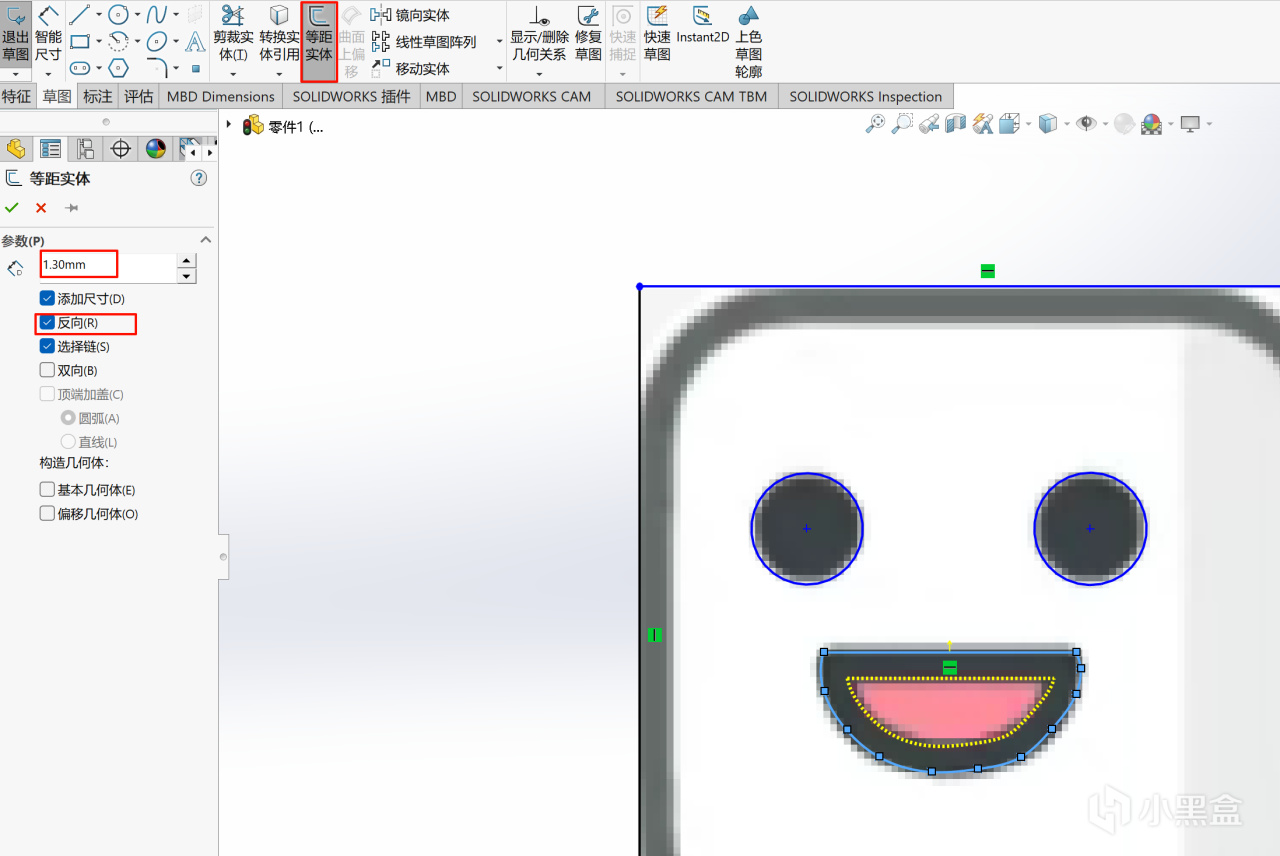Click the zoom to fit magnifier icon

[x=875, y=124]
